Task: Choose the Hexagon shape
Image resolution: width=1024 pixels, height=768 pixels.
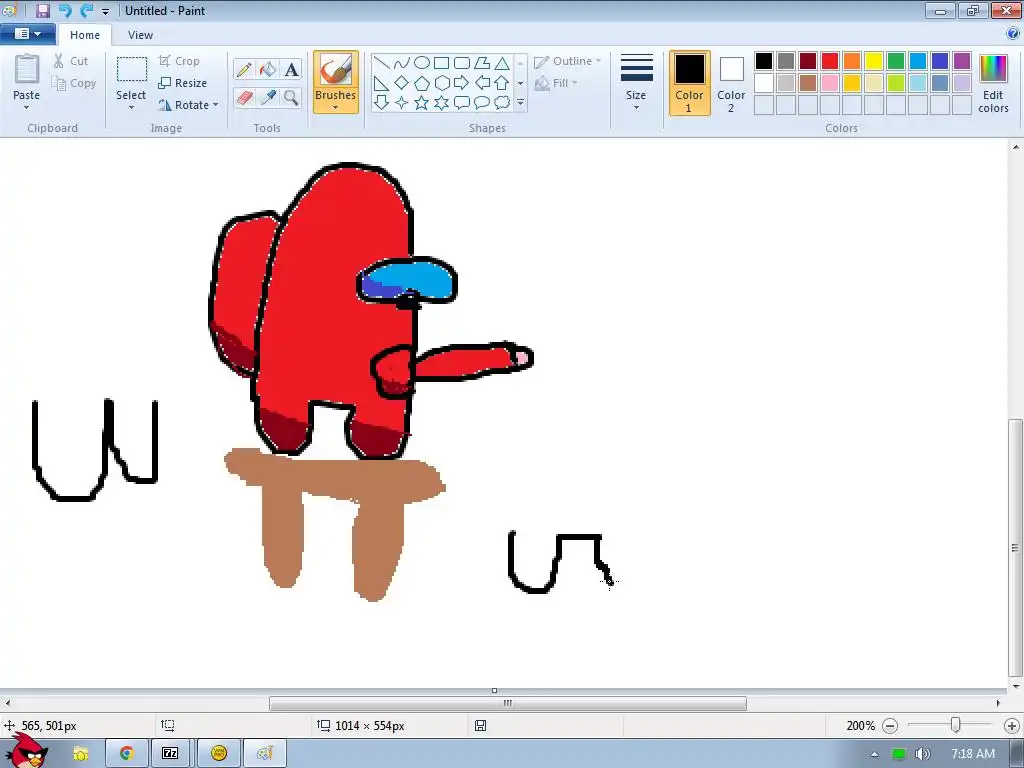Action: [x=442, y=83]
